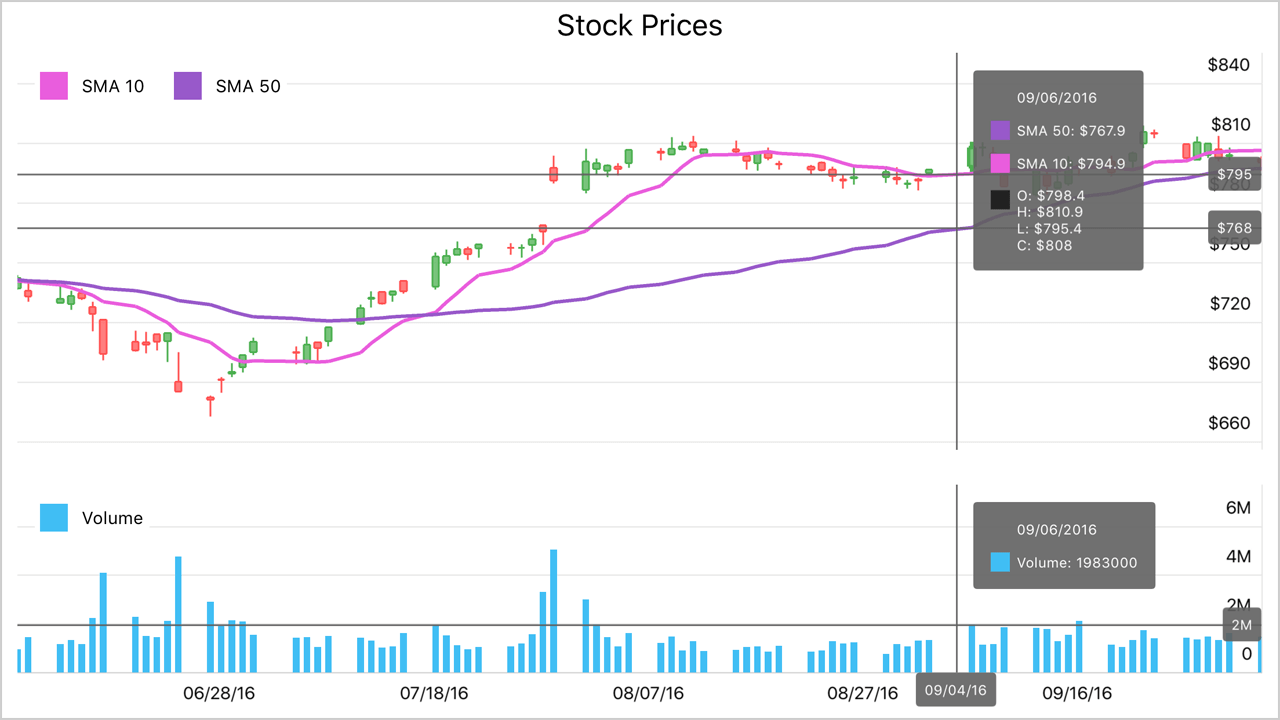
Task: Toggle the SMA 50 series legend label
Action: [x=248, y=86]
